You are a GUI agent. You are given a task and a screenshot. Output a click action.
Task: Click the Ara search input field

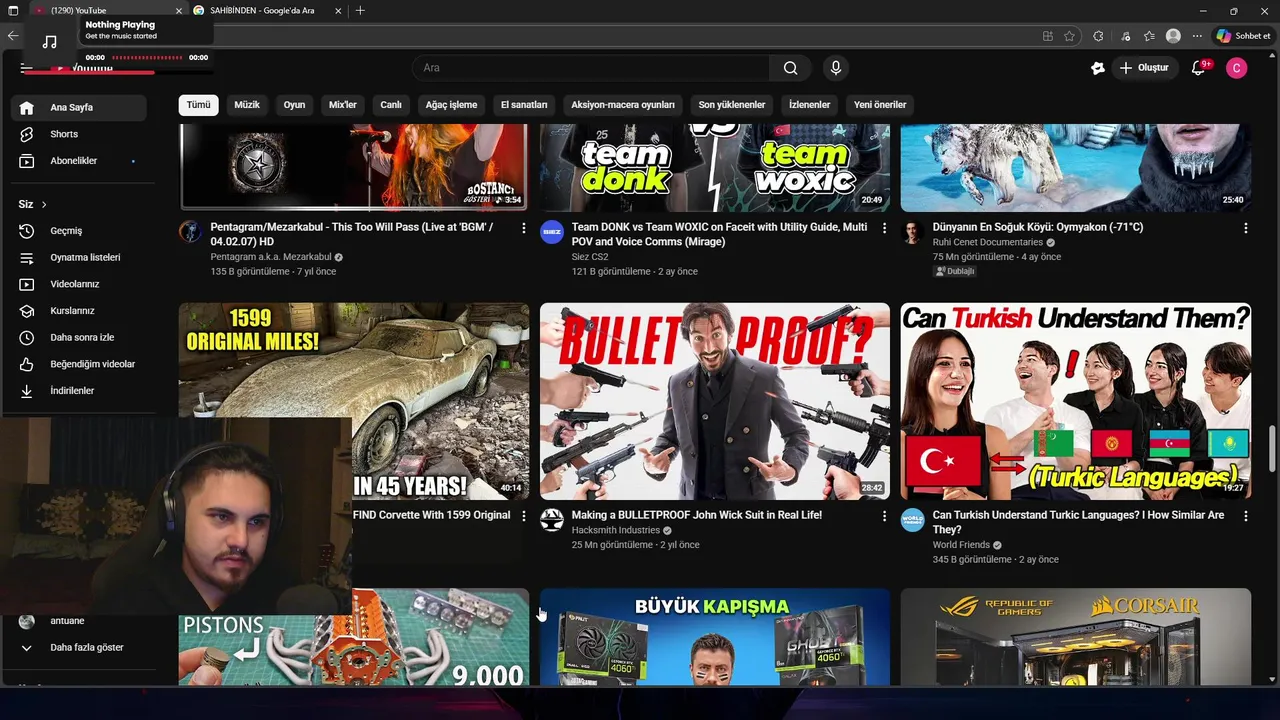pyautogui.click(x=591, y=68)
